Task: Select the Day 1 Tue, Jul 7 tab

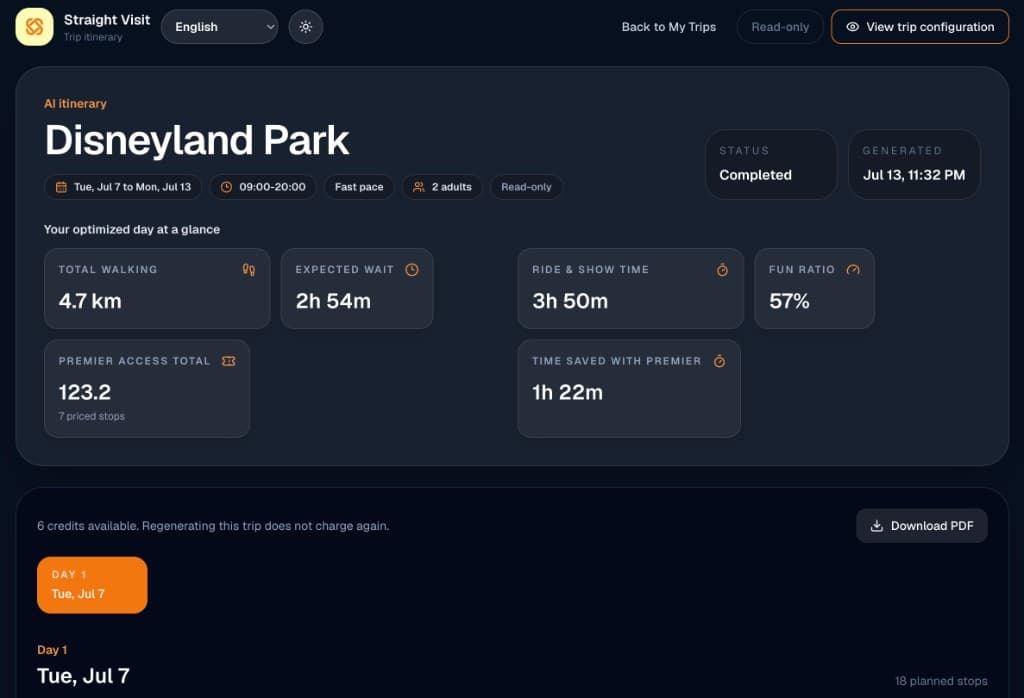Action: coord(92,585)
